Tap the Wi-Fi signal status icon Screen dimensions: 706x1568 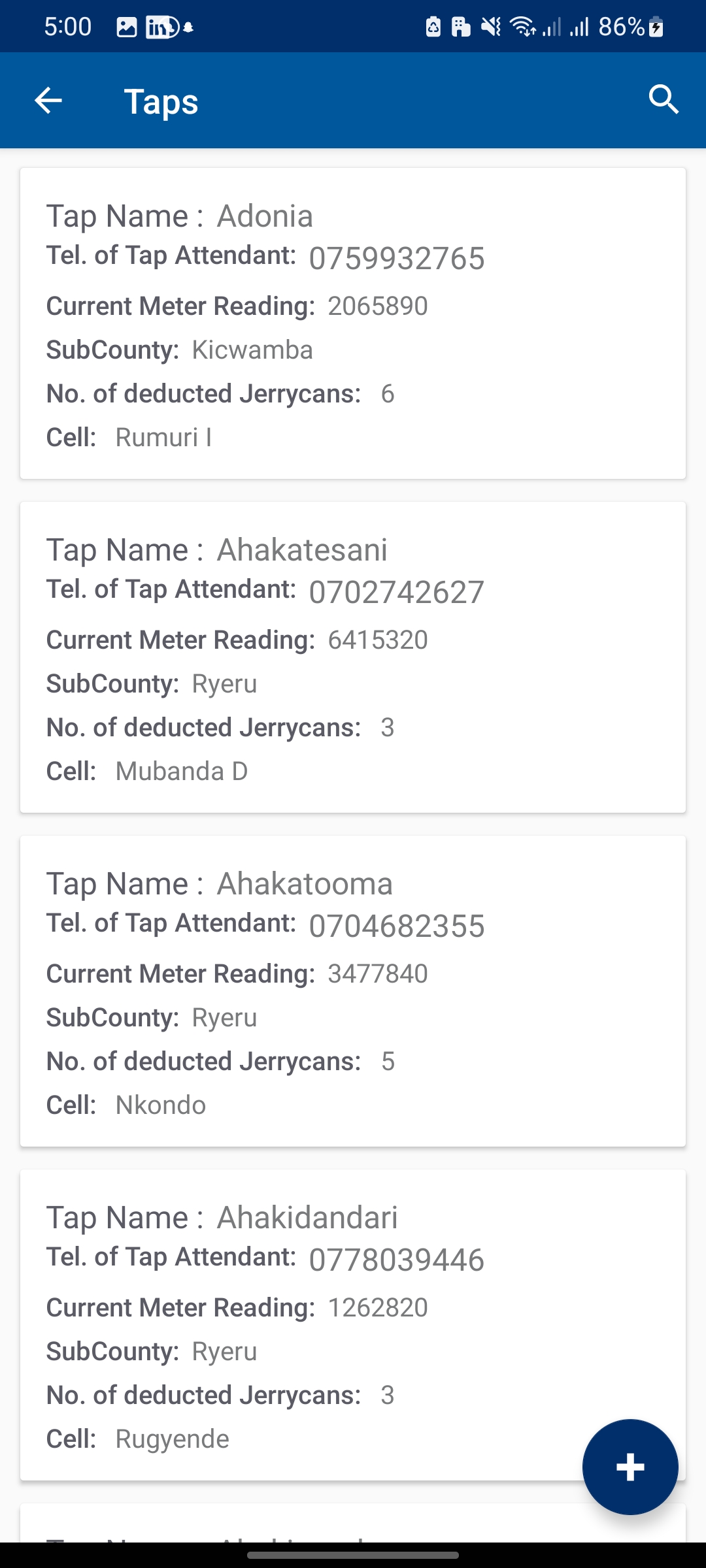coord(522,27)
